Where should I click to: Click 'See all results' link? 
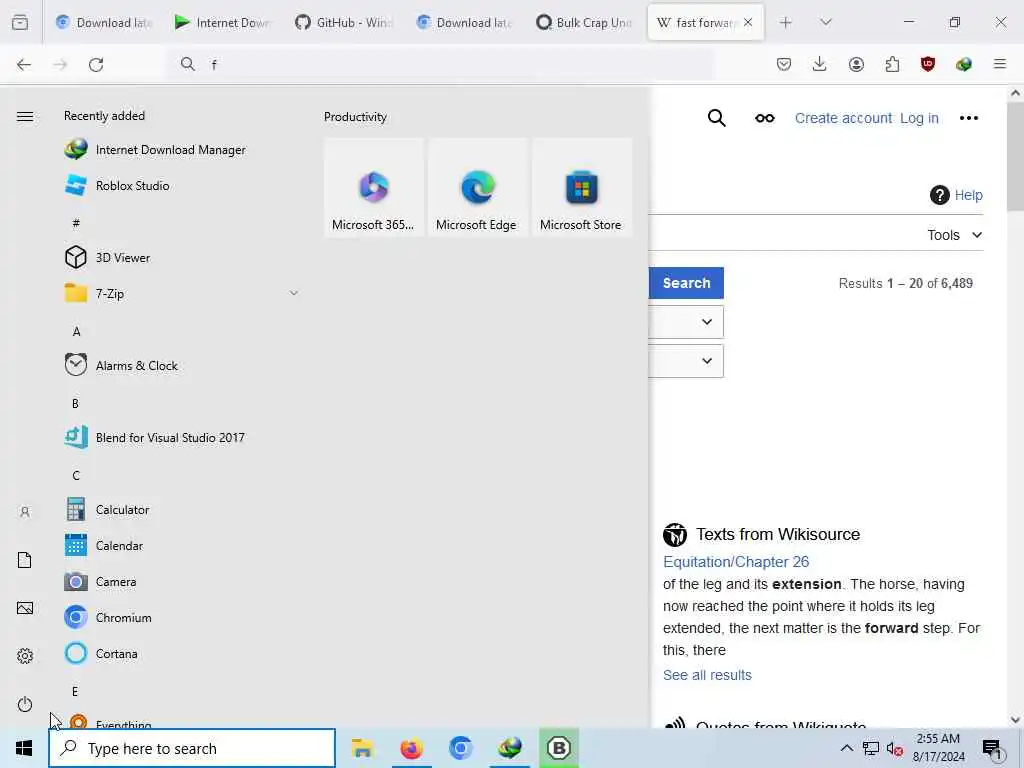click(707, 675)
